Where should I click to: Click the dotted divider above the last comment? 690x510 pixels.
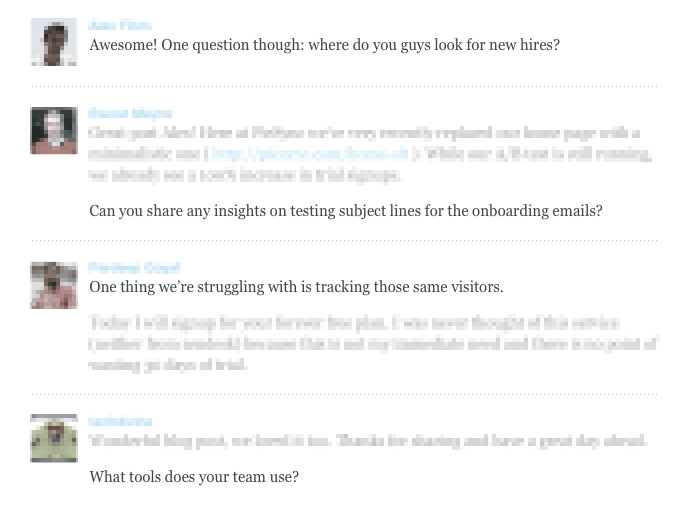[x=344, y=395]
